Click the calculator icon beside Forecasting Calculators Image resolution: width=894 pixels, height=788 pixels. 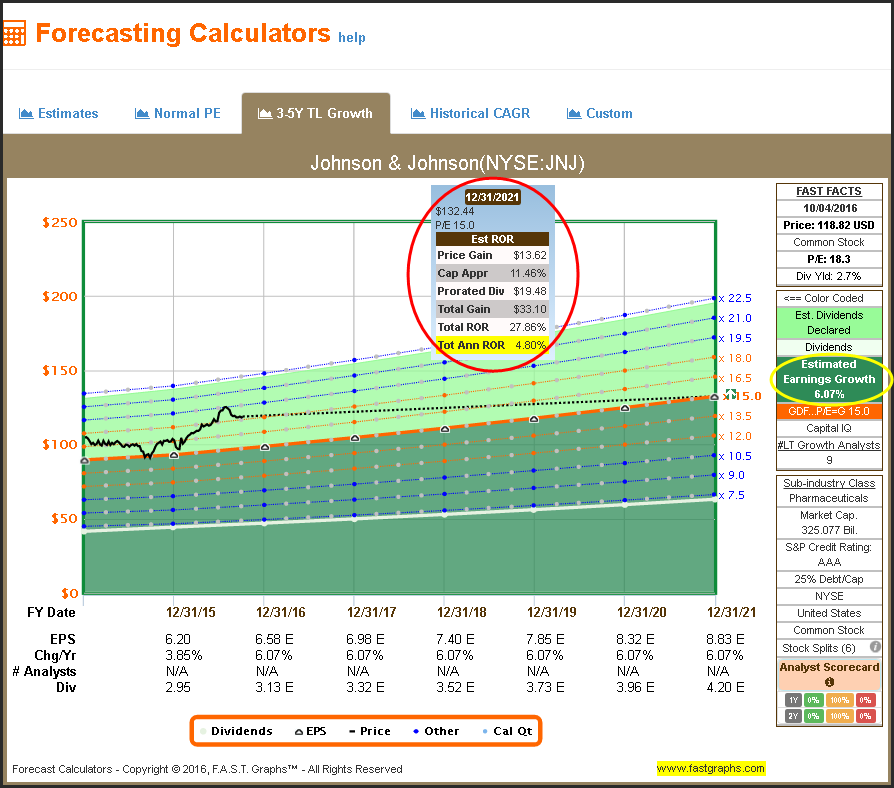(13, 32)
